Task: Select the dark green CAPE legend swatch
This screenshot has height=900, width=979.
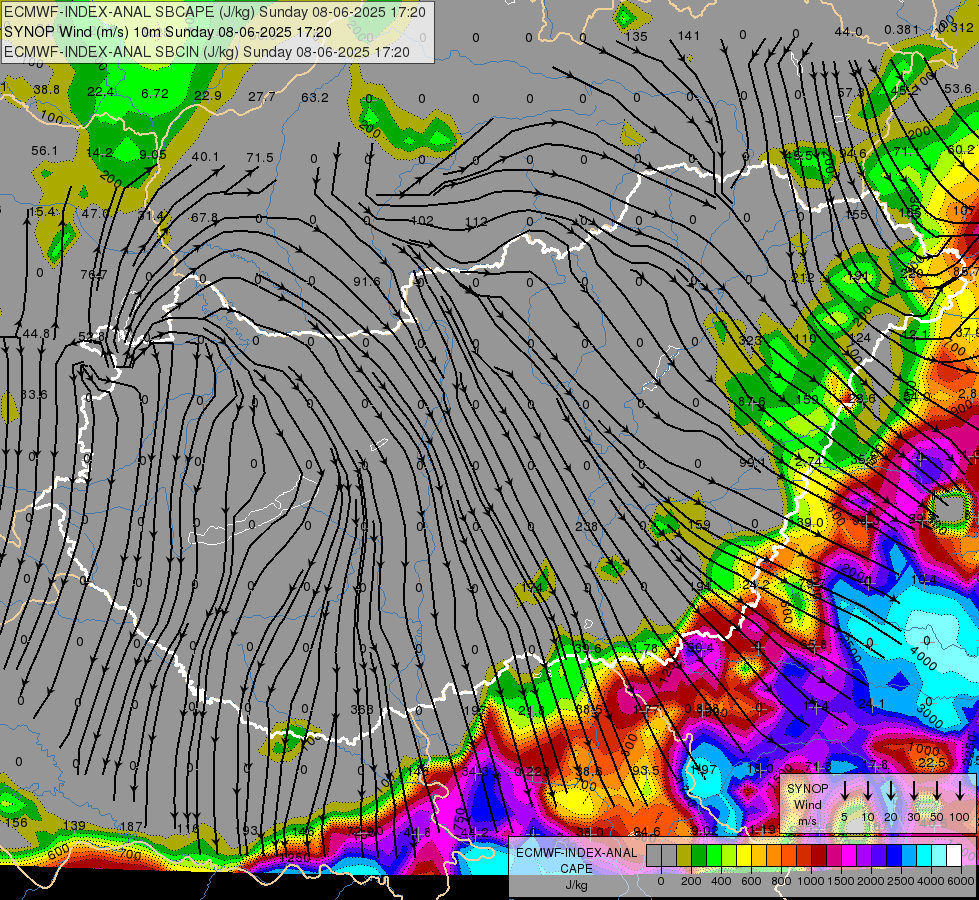Action: [x=699, y=855]
